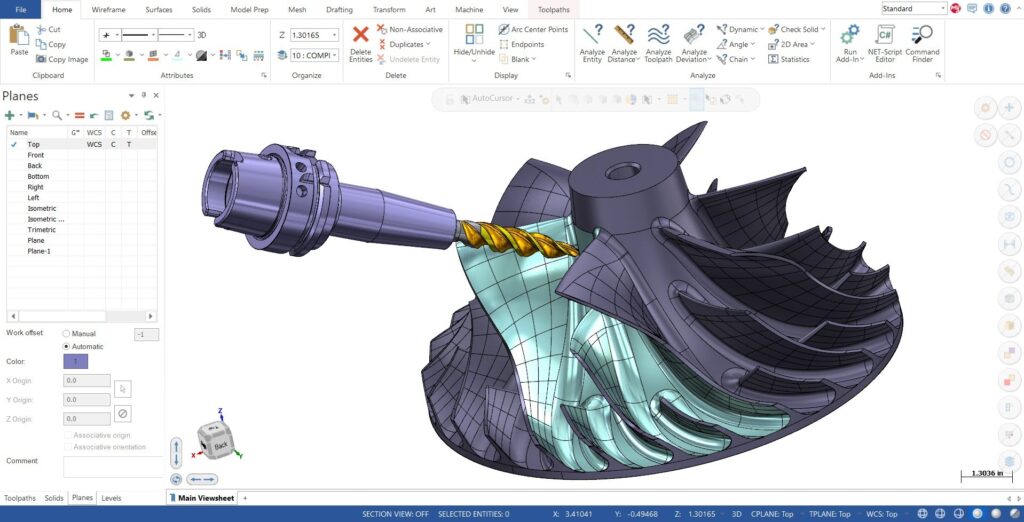The image size is (1024, 522).
Task: Expand the 2D Area dropdown
Action: [x=812, y=44]
